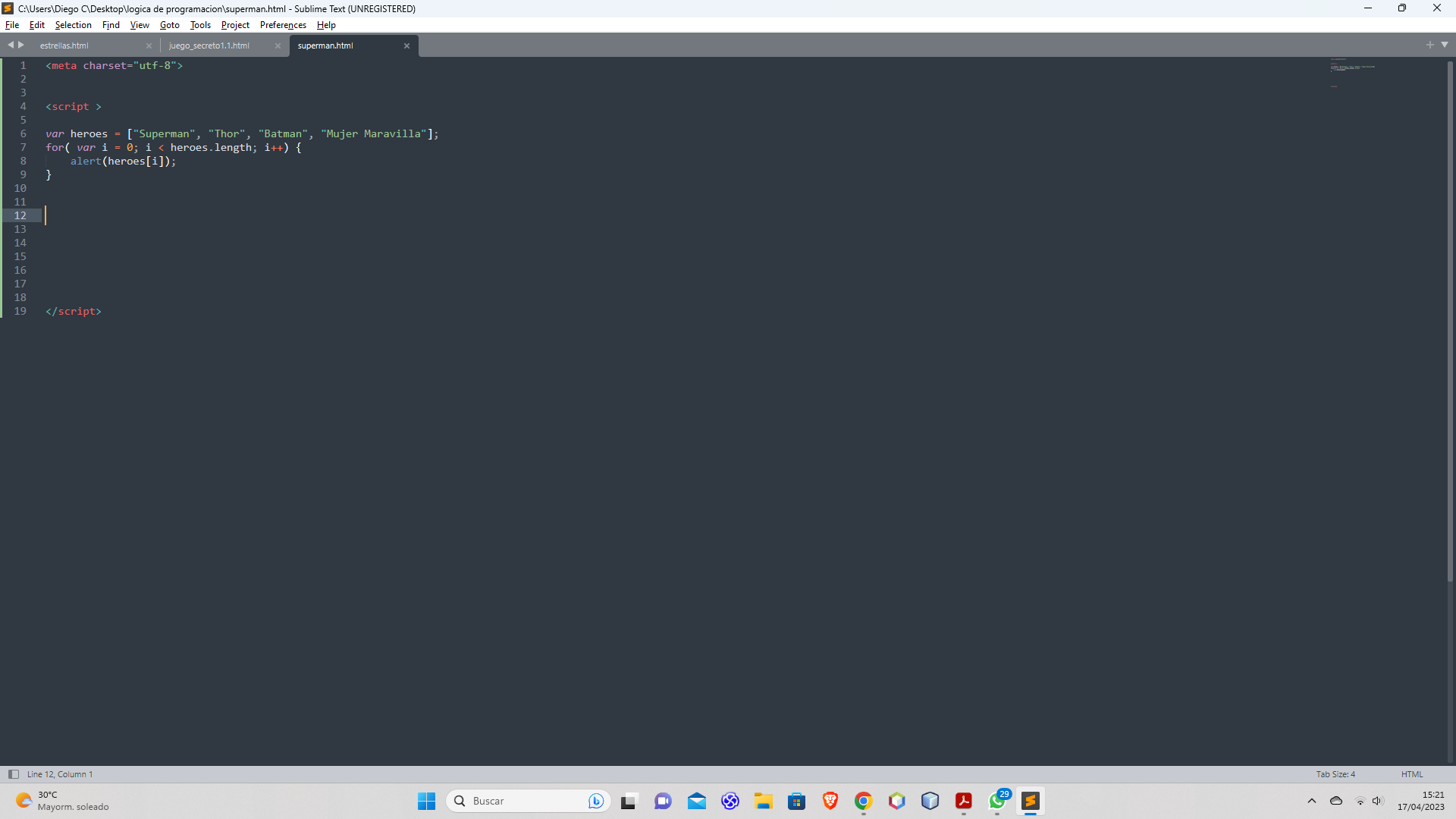The image size is (1456, 819).
Task: Open the Mail app in the taskbar
Action: click(696, 801)
